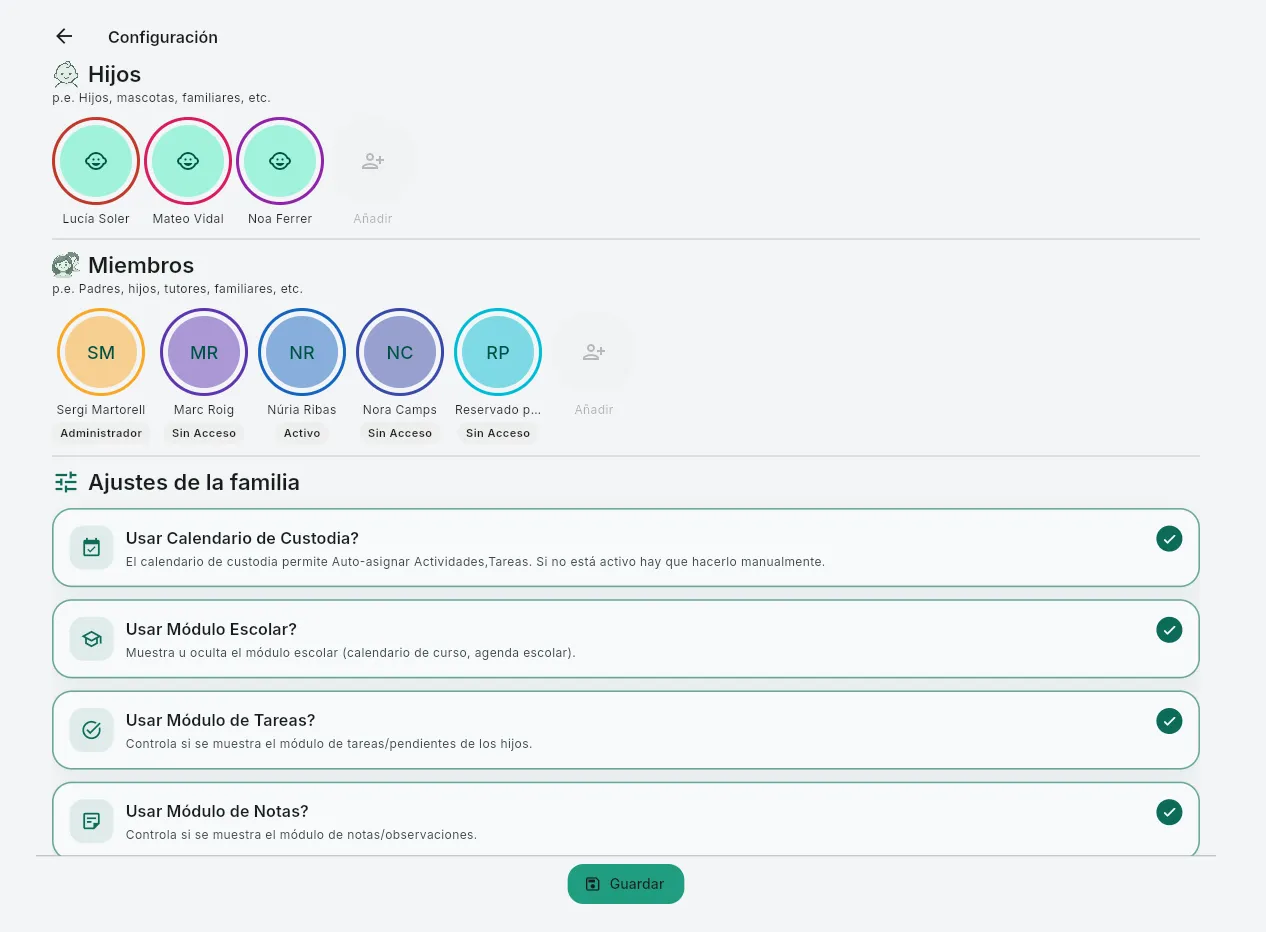Click the school module graduation cap icon

(x=92, y=639)
